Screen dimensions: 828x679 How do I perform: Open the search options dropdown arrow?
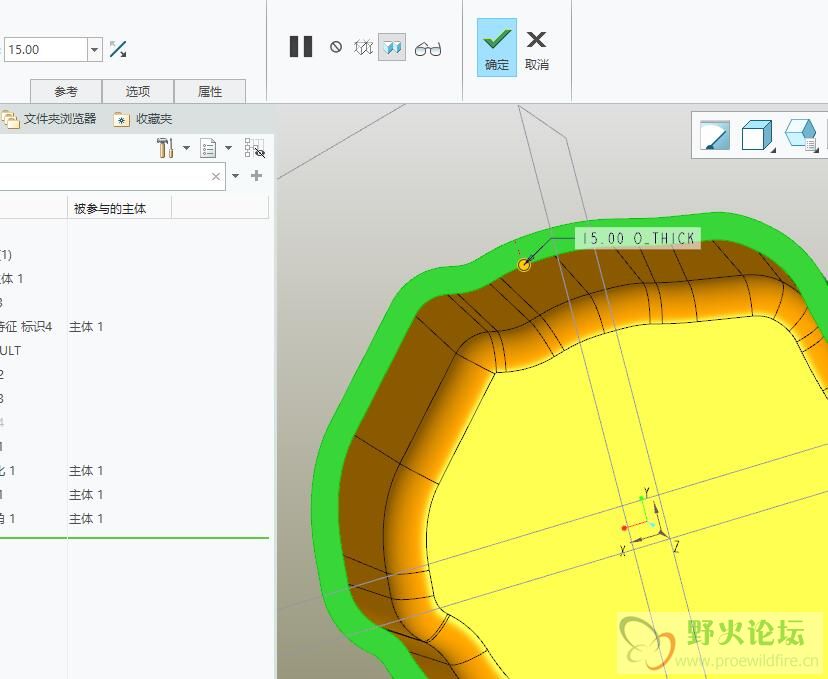[x=236, y=176]
